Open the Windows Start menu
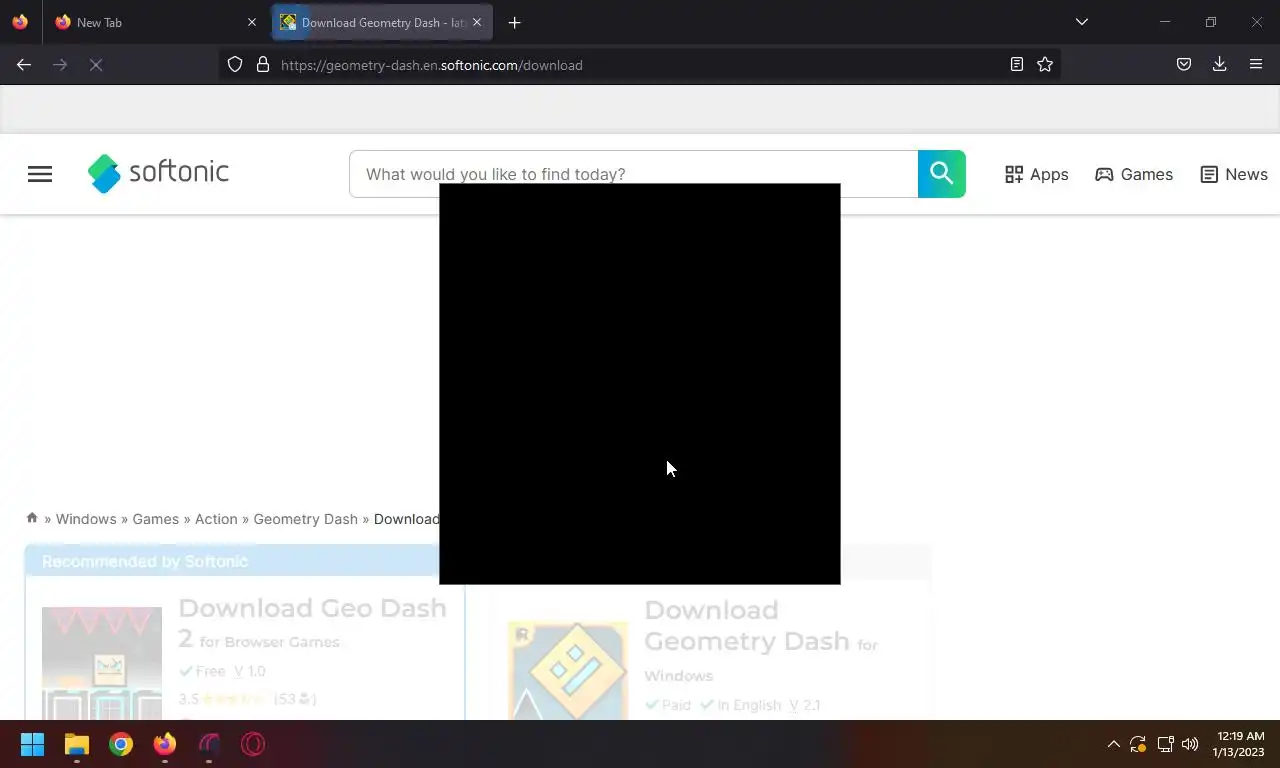The width and height of the screenshot is (1280, 768). point(33,744)
